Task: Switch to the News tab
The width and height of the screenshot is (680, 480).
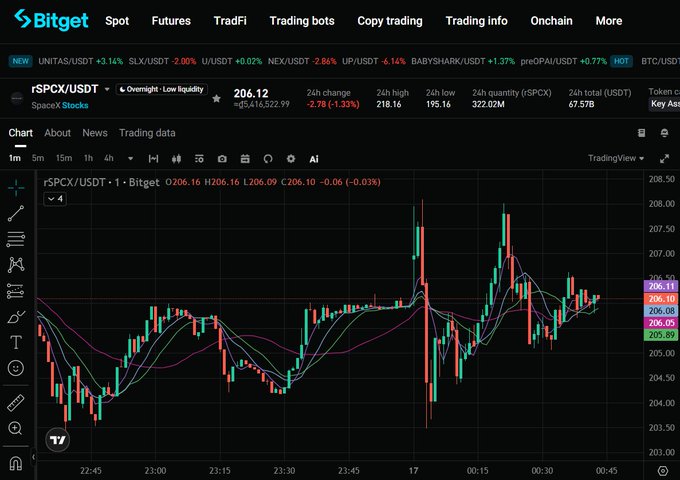Action: 95,133
